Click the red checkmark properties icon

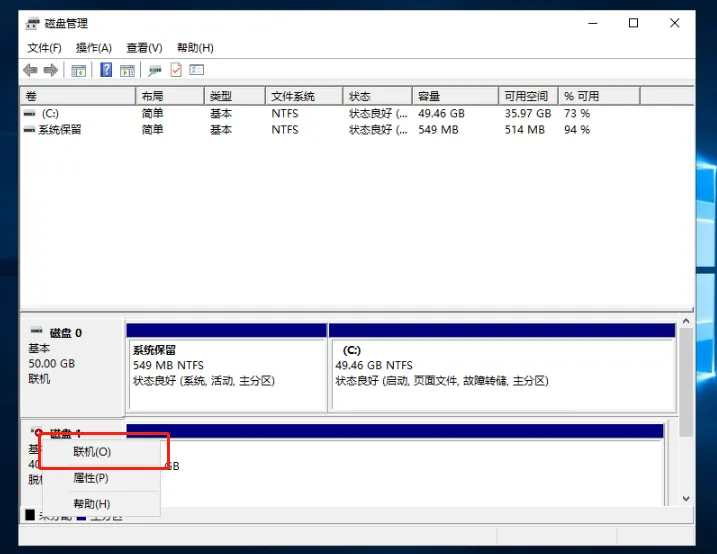click(x=176, y=70)
